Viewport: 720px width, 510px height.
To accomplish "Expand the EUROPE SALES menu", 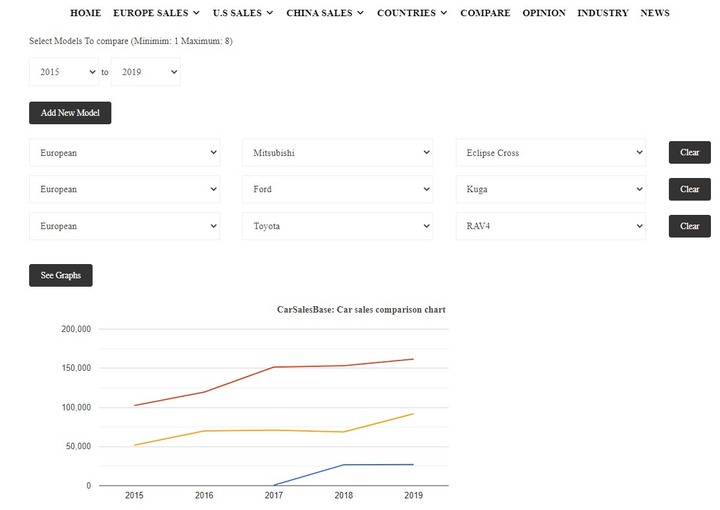I will 156,13.
